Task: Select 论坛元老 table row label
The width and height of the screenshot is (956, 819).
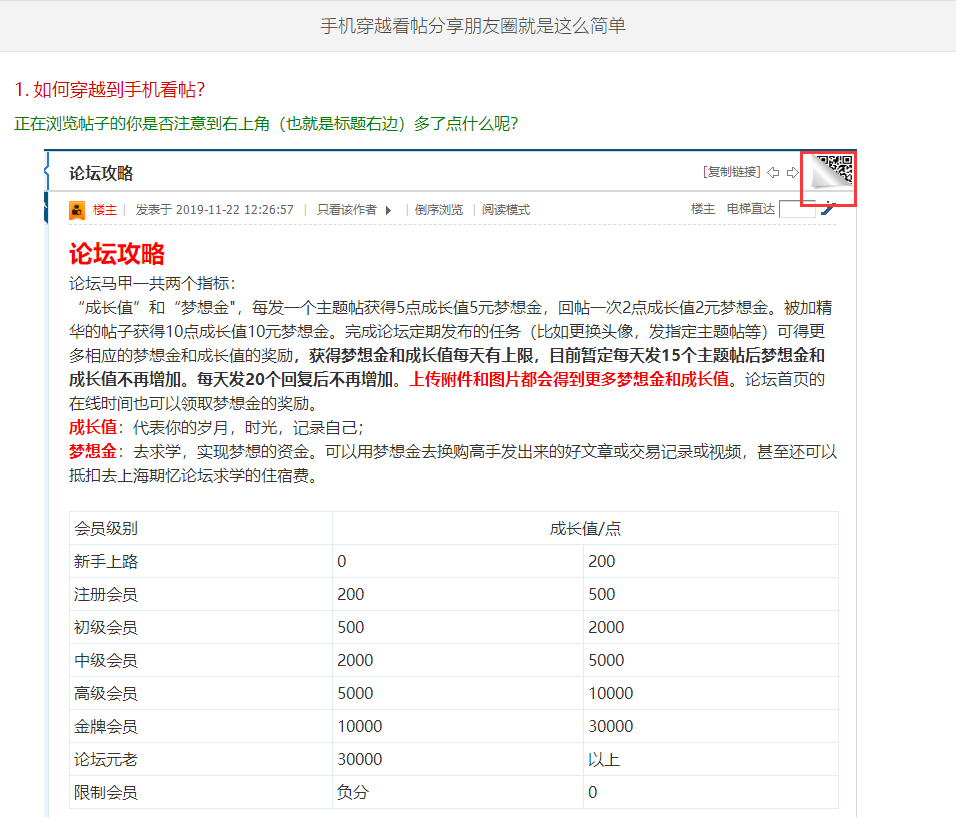Action: [106, 759]
